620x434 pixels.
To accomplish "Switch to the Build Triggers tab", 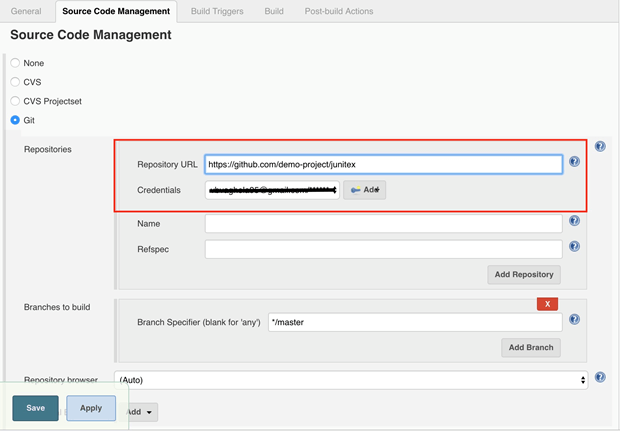I will coord(217,11).
